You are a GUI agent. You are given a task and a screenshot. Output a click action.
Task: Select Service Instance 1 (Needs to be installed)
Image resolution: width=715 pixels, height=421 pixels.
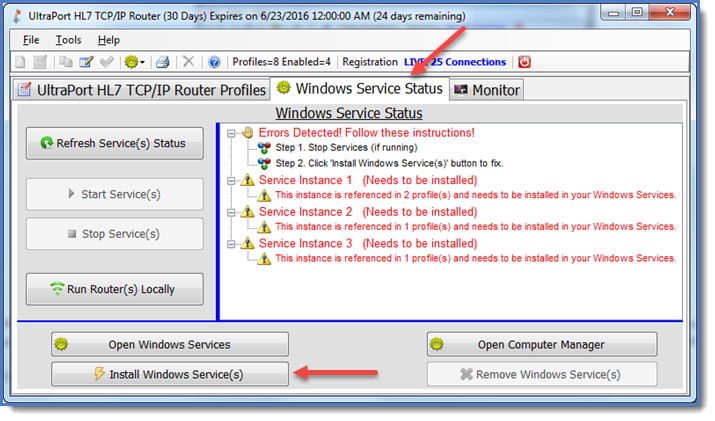(x=368, y=180)
